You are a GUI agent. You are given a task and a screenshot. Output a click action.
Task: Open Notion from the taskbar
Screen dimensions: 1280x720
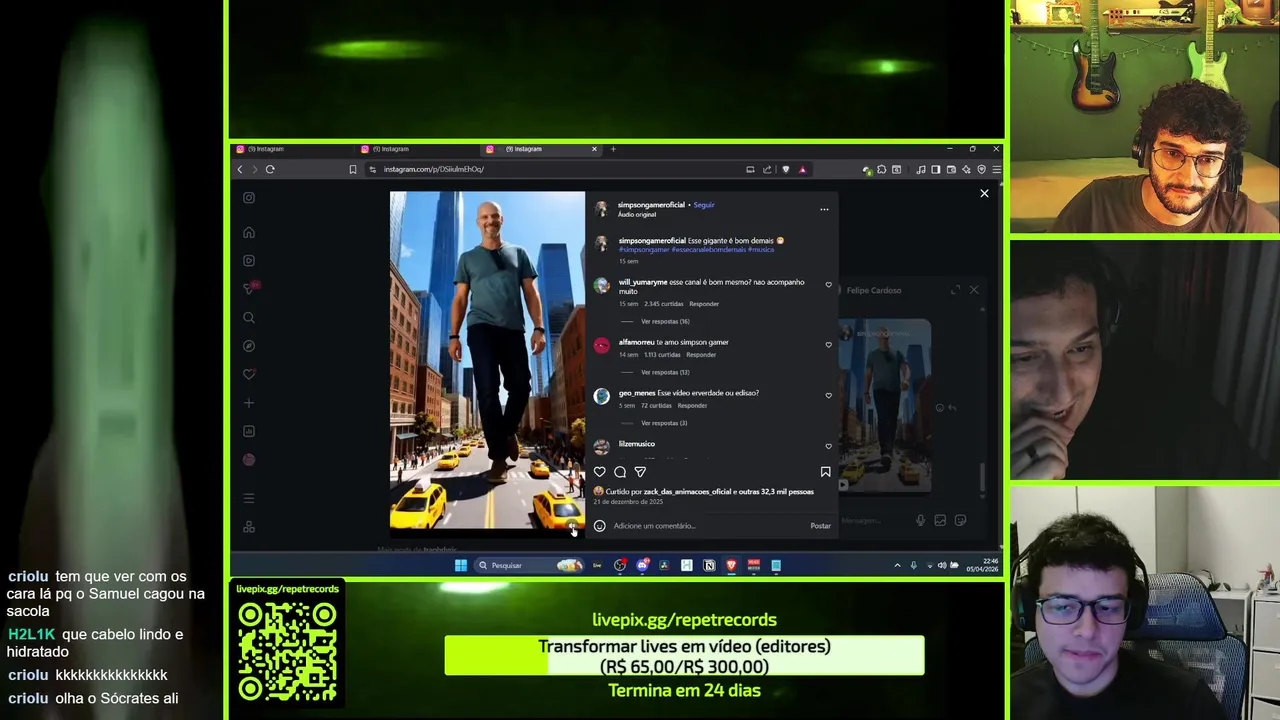pos(709,565)
